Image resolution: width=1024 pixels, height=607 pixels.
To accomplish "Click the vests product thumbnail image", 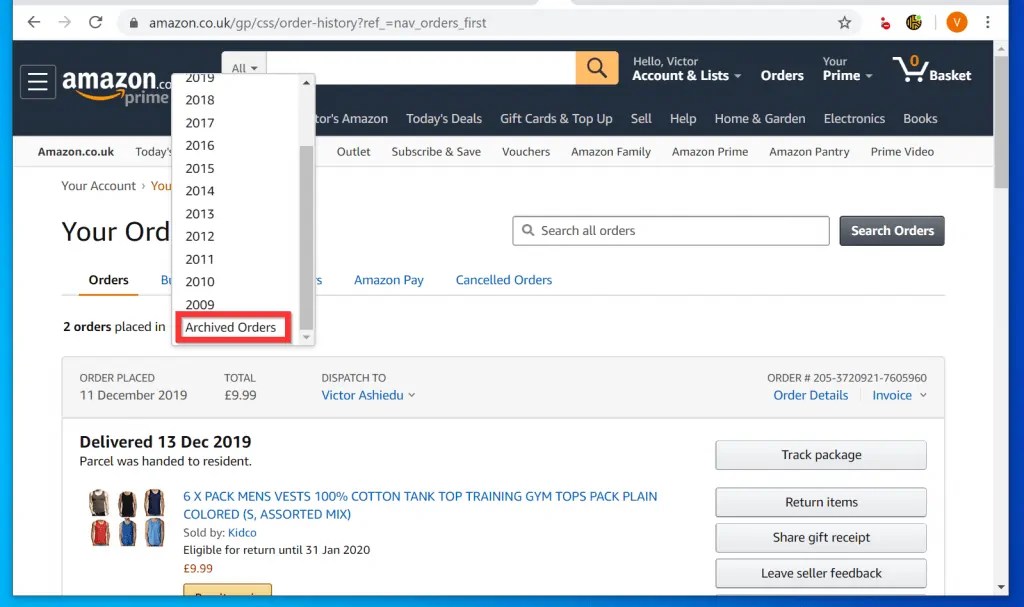I will pos(127,517).
